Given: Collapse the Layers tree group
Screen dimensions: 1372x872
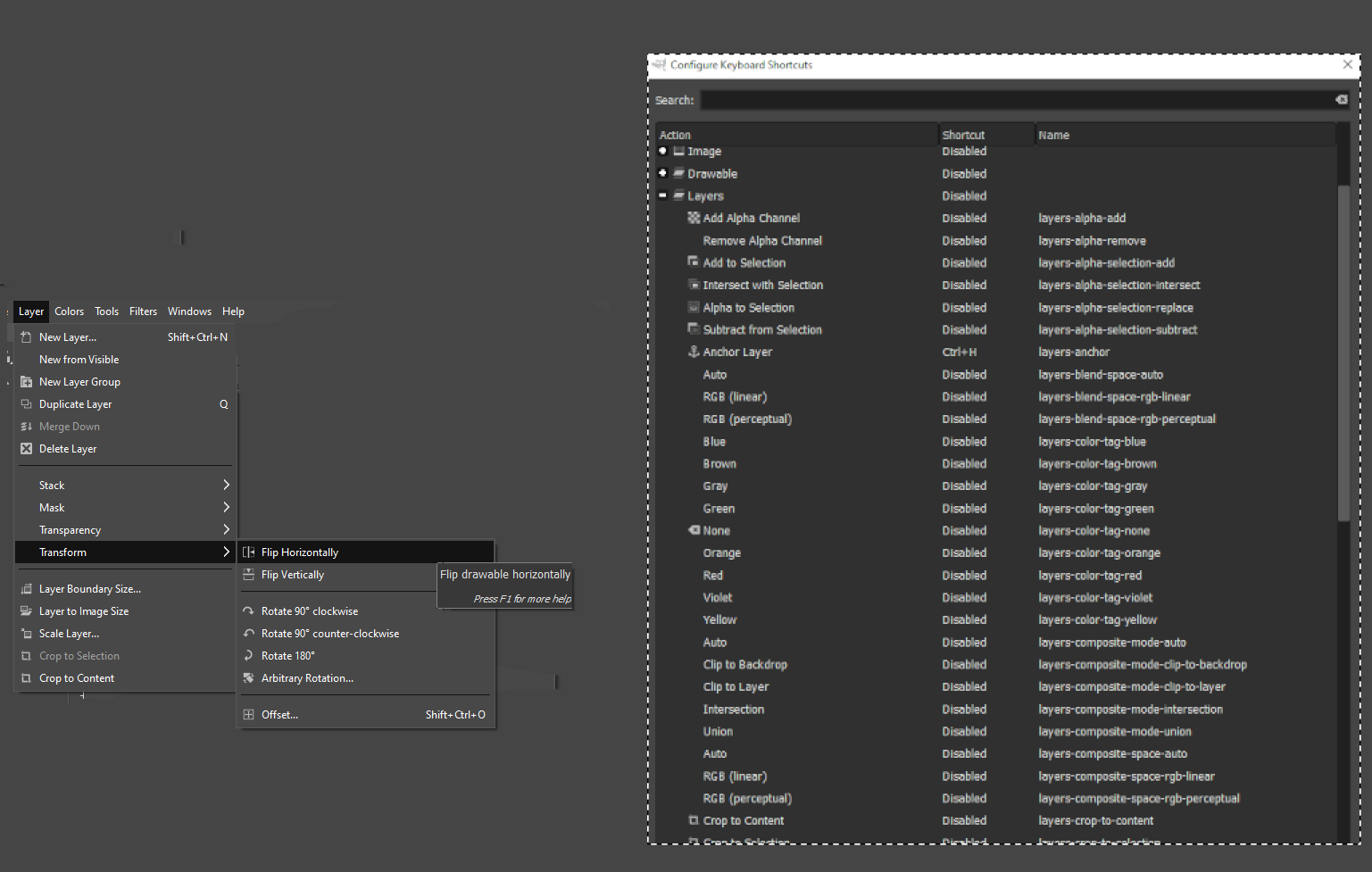Looking at the screenshot, I should click(x=662, y=195).
